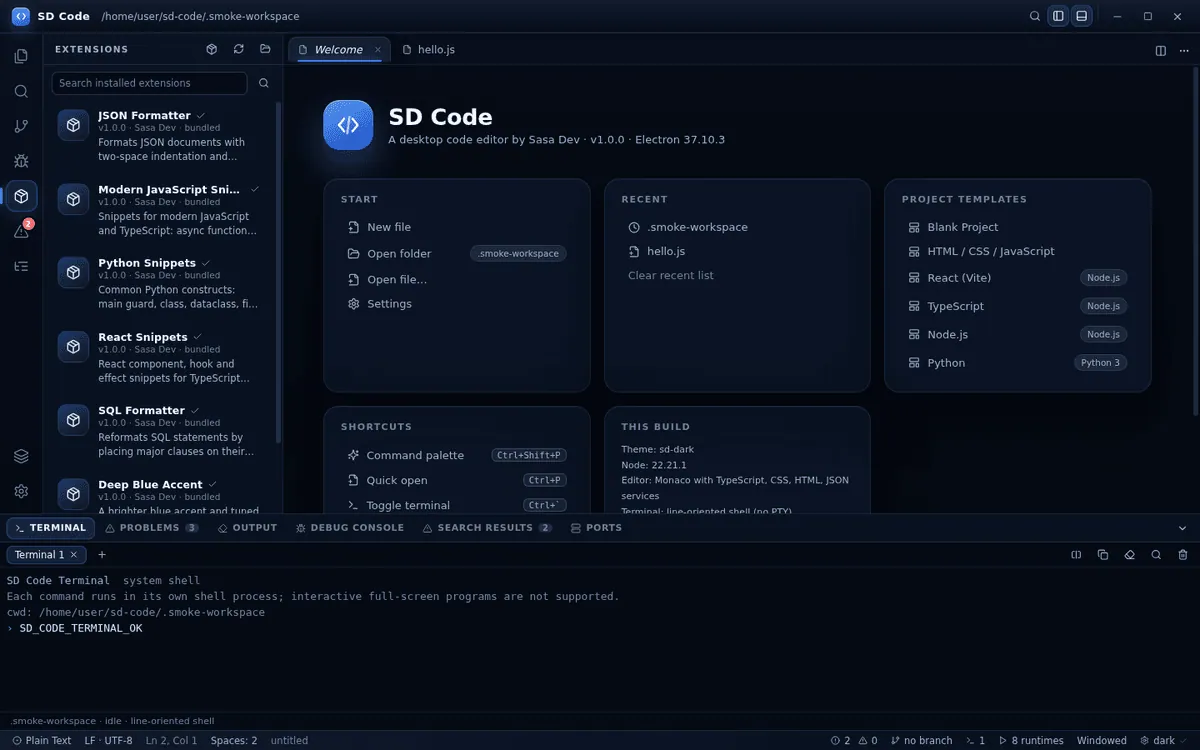Click the split terminal icon
Viewport: 1200px width, 750px height.
(1077, 555)
